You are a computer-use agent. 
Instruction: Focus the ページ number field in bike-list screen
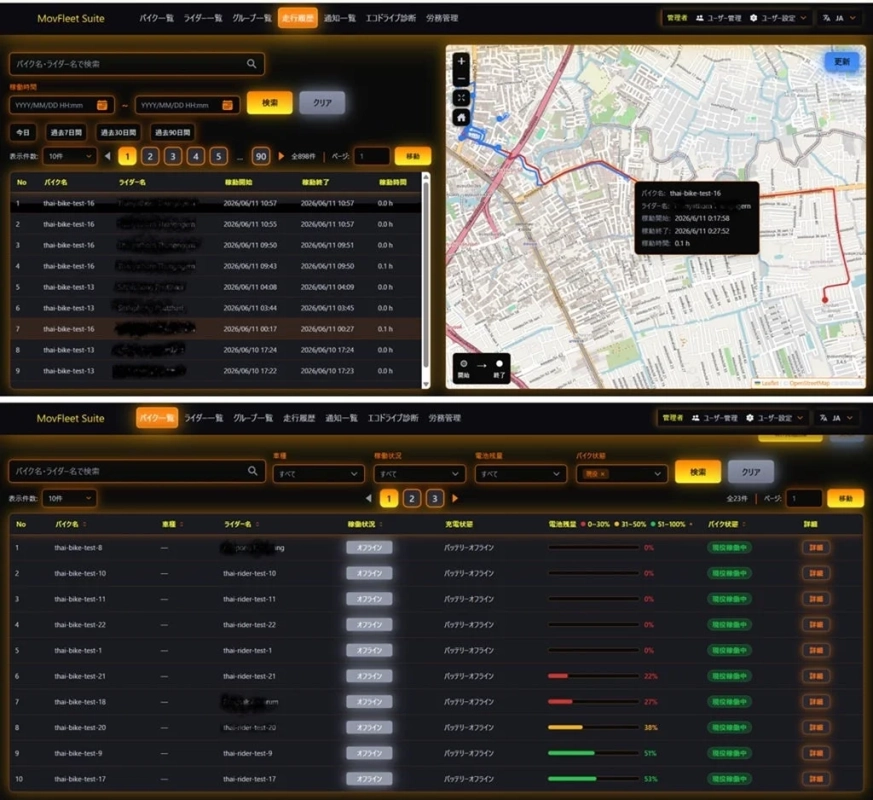click(803, 498)
